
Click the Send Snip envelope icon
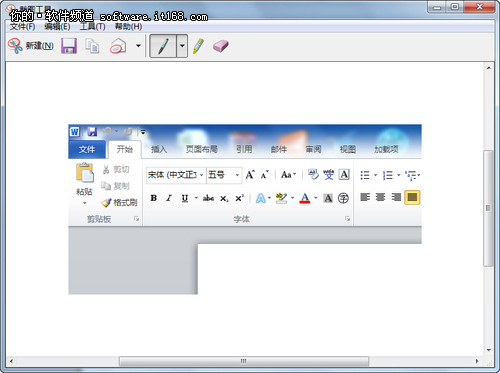(x=118, y=46)
